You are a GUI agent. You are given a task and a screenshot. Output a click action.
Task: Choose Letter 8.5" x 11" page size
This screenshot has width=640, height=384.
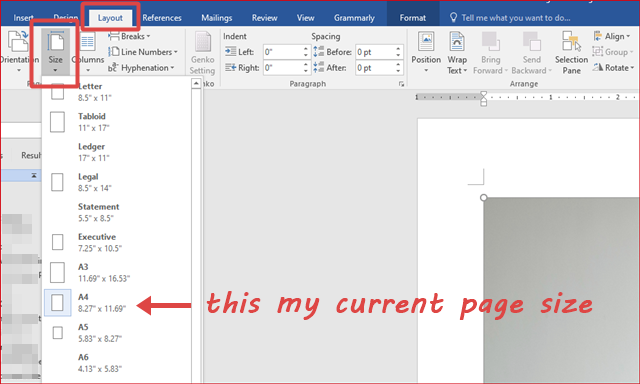pyautogui.click(x=117, y=92)
